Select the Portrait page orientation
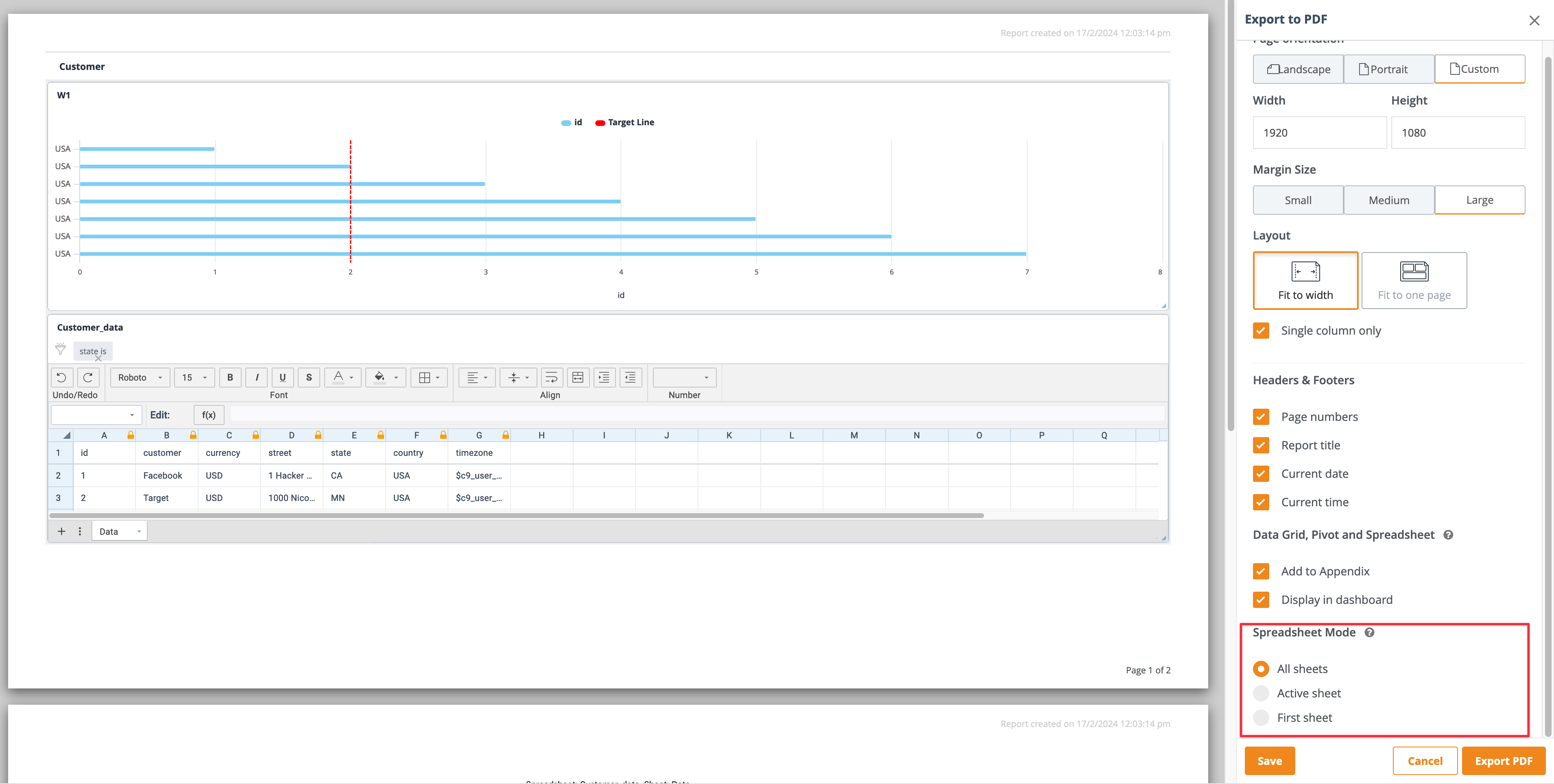The width and height of the screenshot is (1554, 784). 1383,68
